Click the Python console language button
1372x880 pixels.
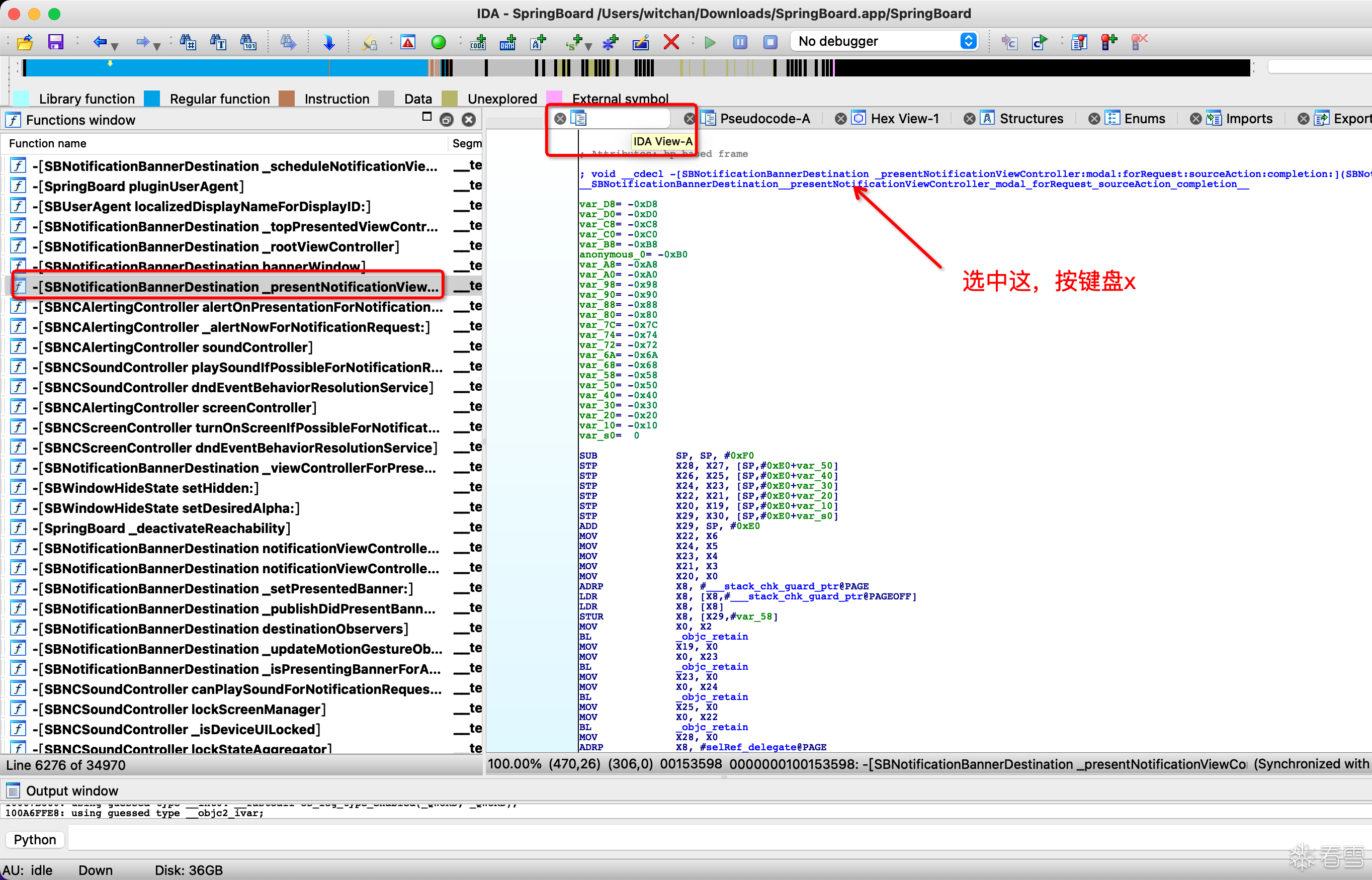[x=35, y=839]
